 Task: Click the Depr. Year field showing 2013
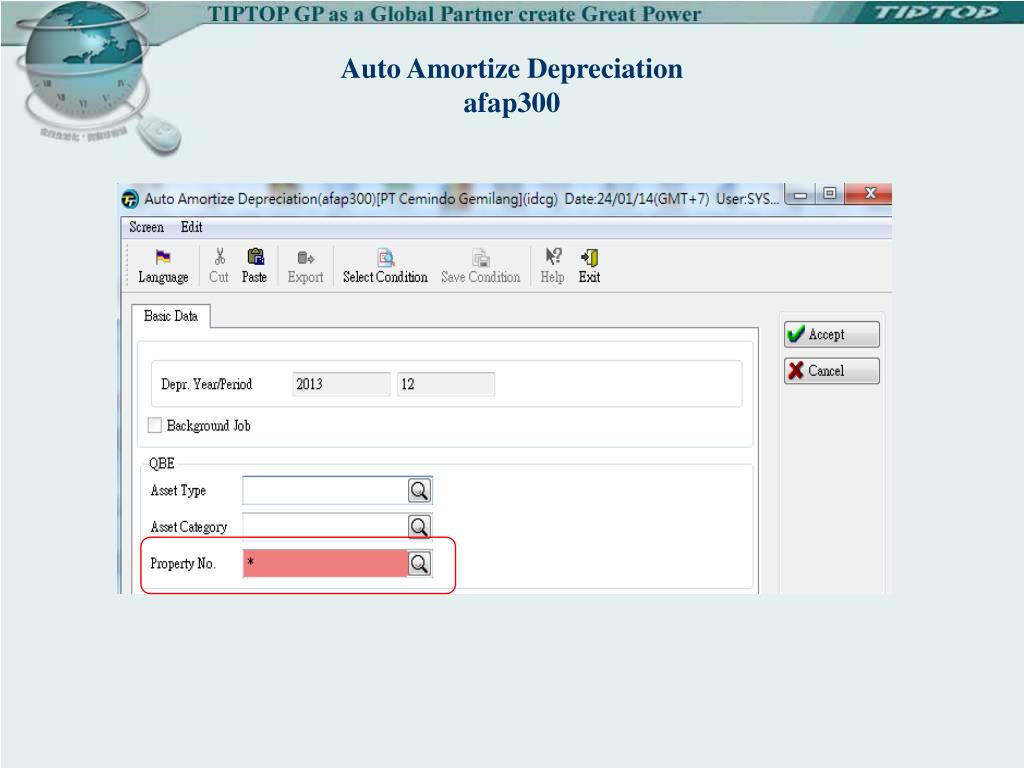341,384
